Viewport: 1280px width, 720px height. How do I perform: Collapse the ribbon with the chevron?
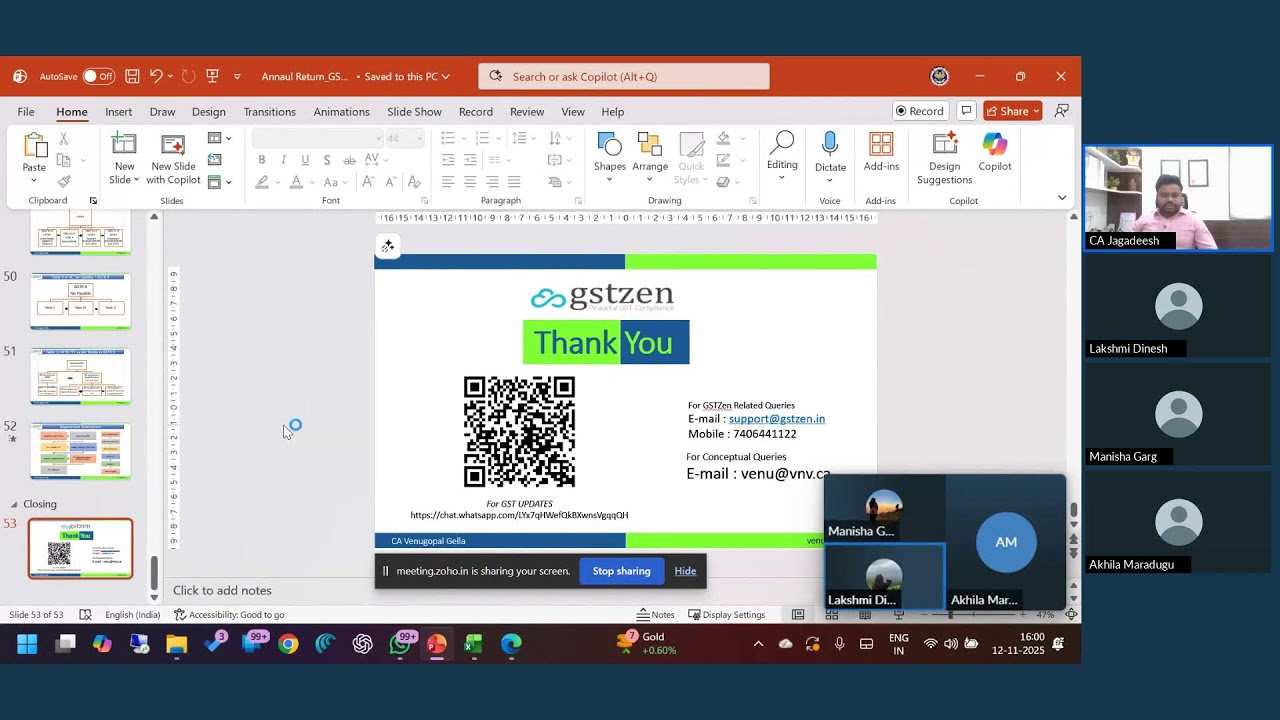pos(1062,198)
